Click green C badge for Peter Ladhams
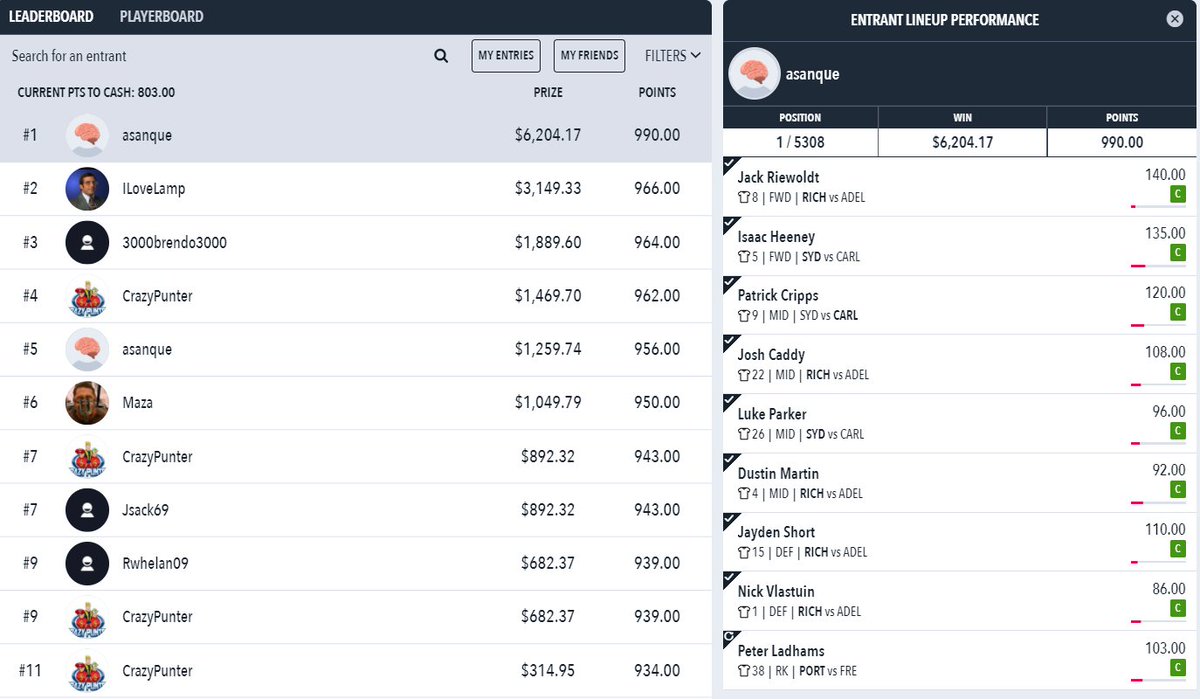Viewport: 1200px width, 699px height. (x=1178, y=668)
